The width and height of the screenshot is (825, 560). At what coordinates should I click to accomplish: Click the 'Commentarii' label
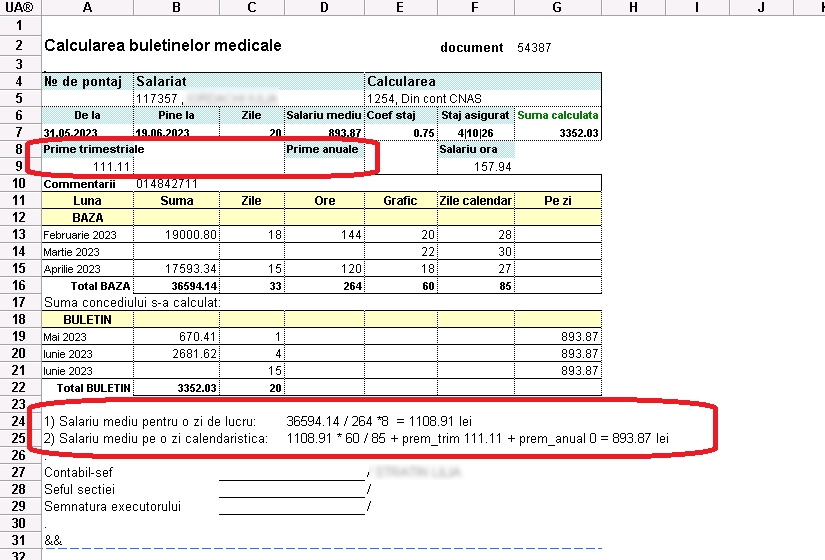click(79, 184)
